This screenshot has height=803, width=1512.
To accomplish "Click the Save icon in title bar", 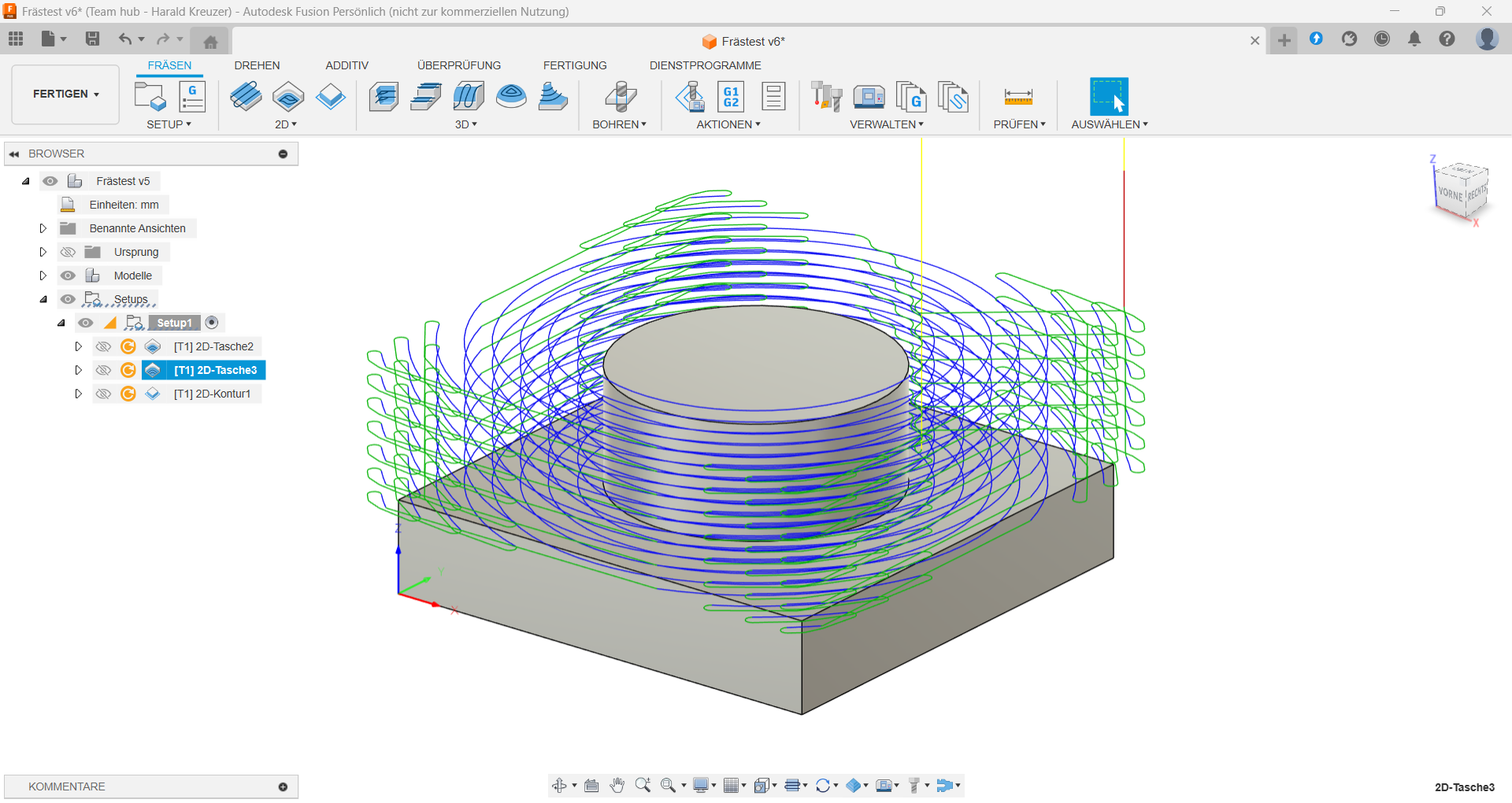I will point(92,39).
